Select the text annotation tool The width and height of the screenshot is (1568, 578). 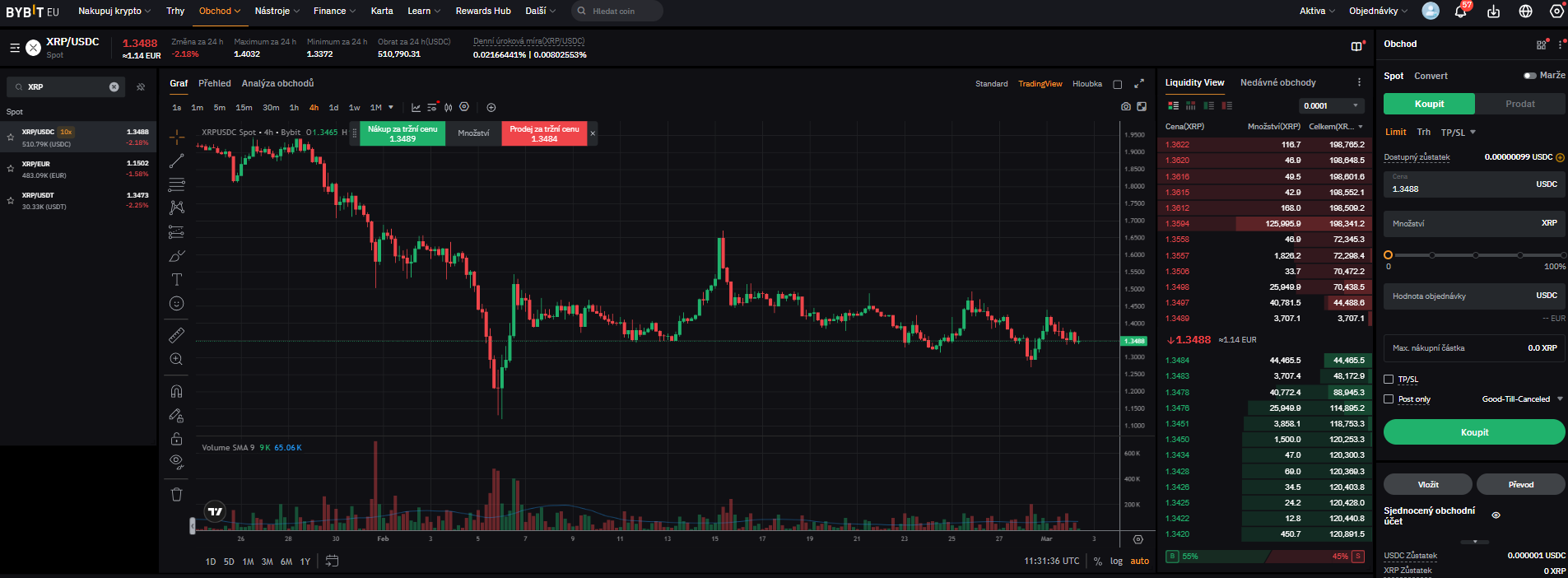[176, 280]
